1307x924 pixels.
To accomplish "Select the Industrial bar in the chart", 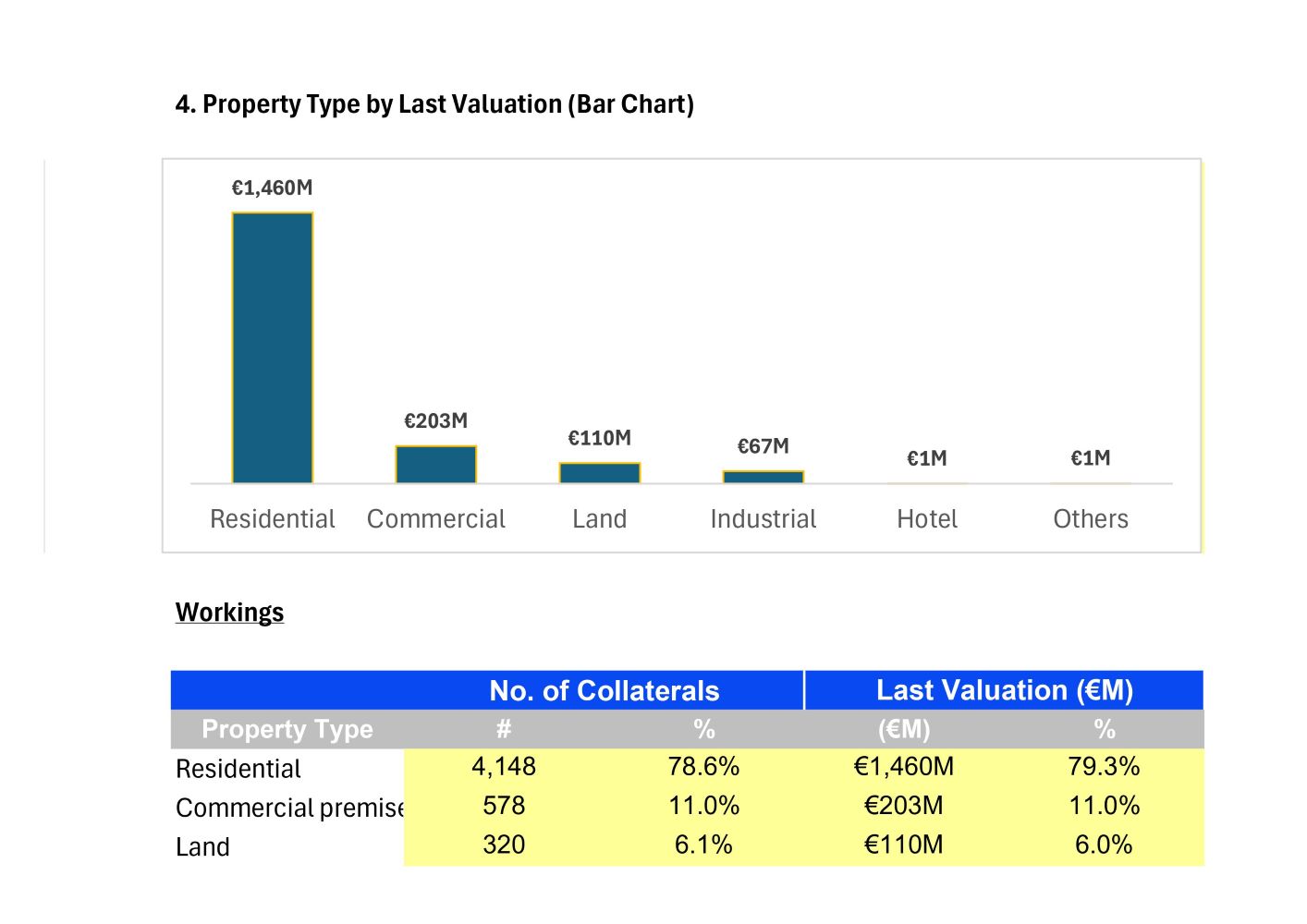I will point(763,477).
